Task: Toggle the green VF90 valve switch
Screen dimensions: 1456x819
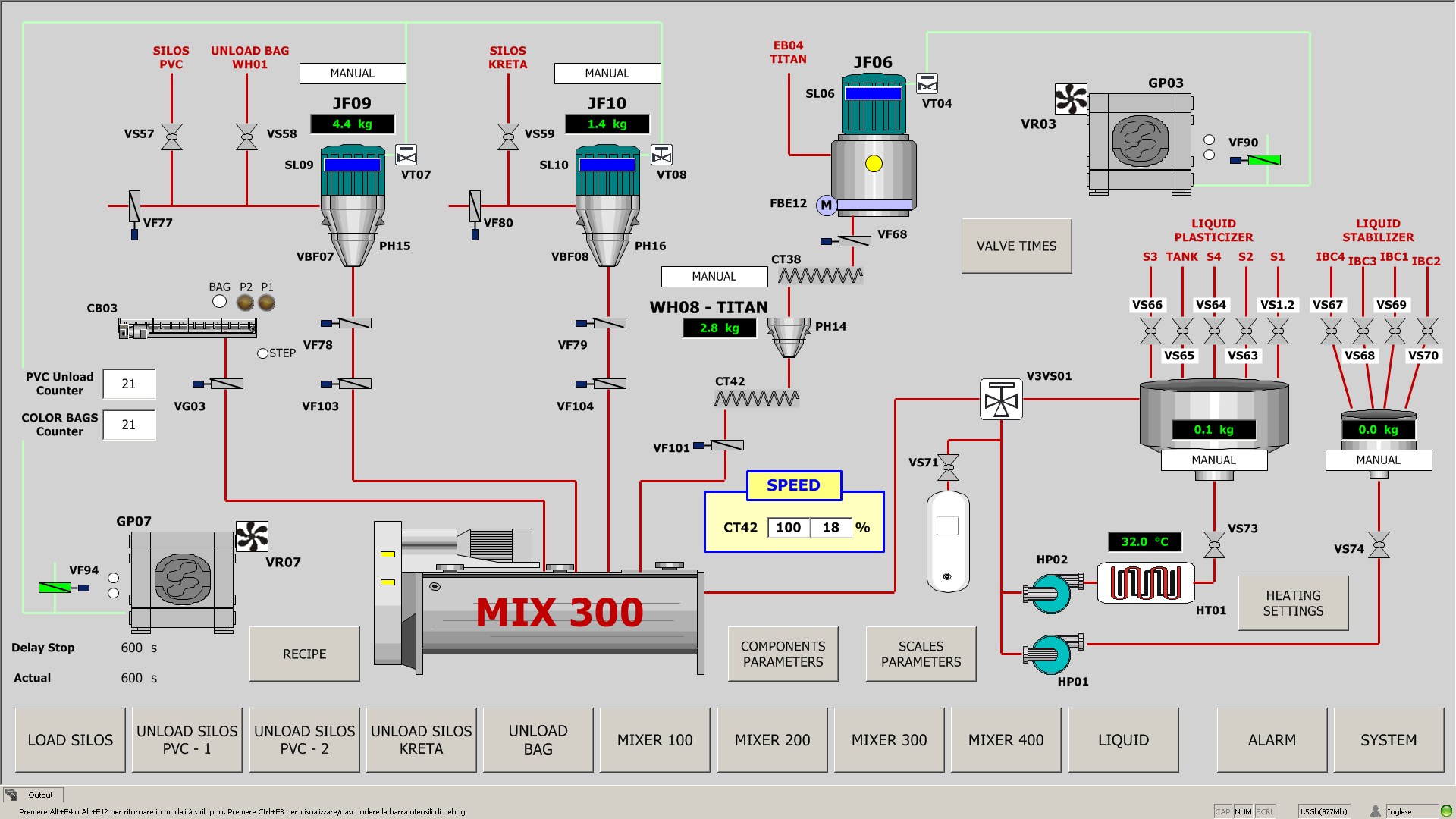Action: (1263, 160)
